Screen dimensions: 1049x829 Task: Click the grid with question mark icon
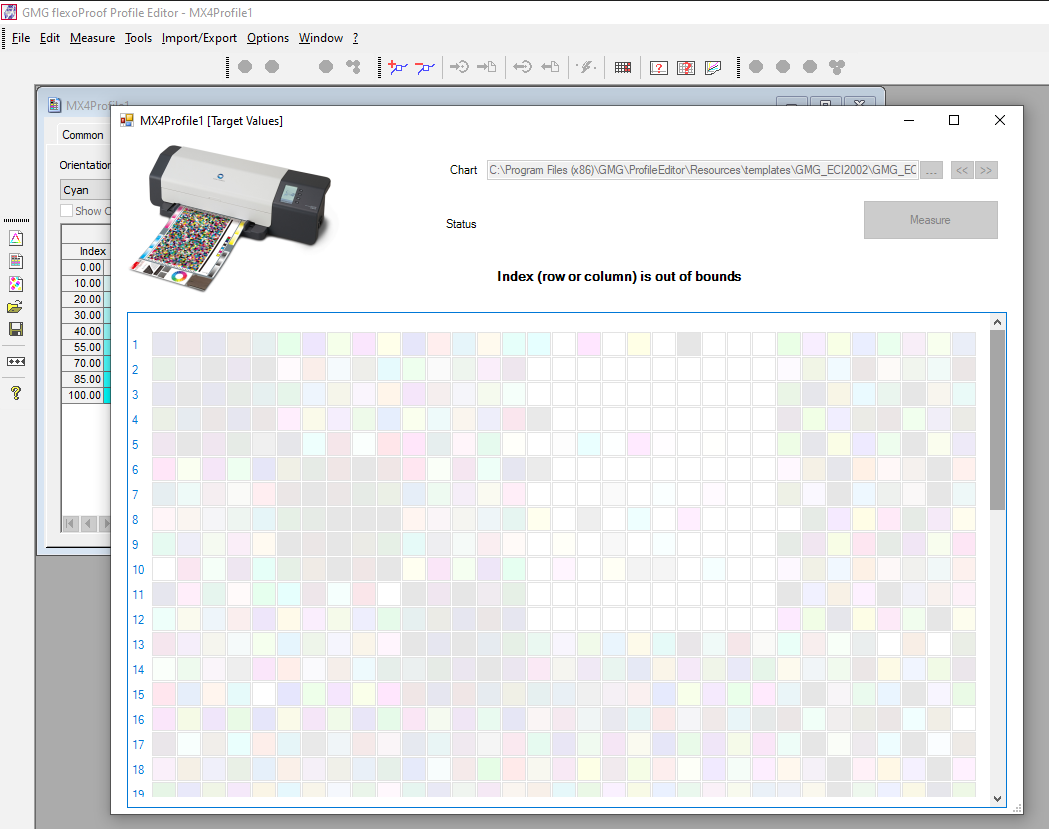click(x=686, y=68)
